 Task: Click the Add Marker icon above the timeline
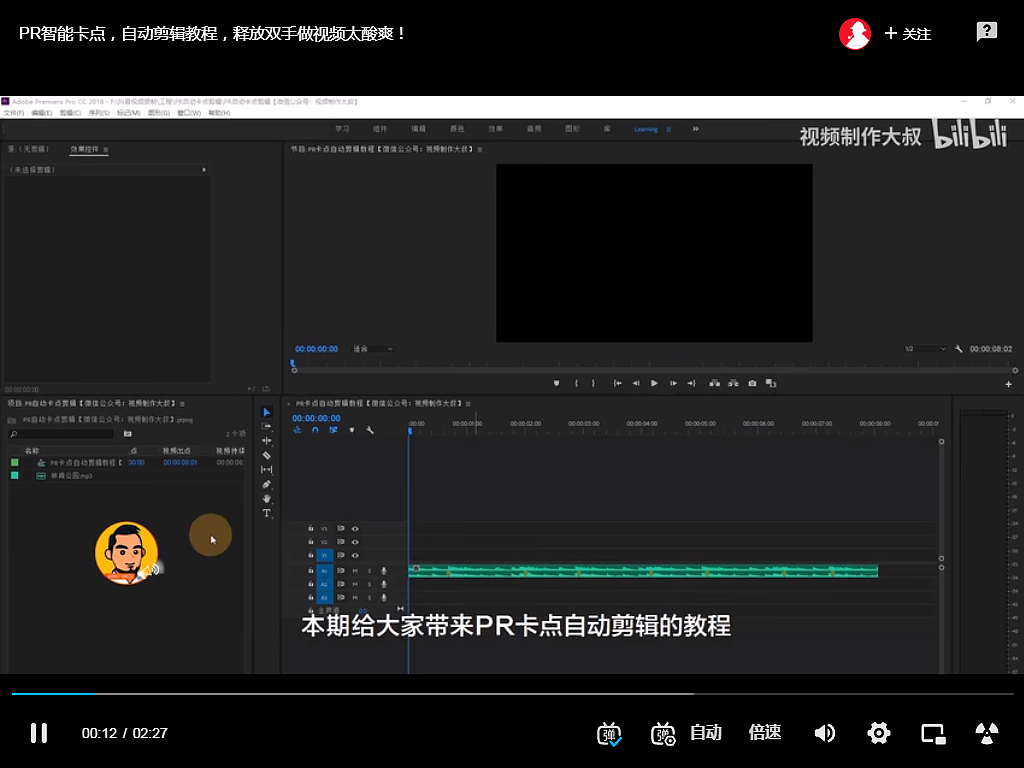click(x=352, y=430)
